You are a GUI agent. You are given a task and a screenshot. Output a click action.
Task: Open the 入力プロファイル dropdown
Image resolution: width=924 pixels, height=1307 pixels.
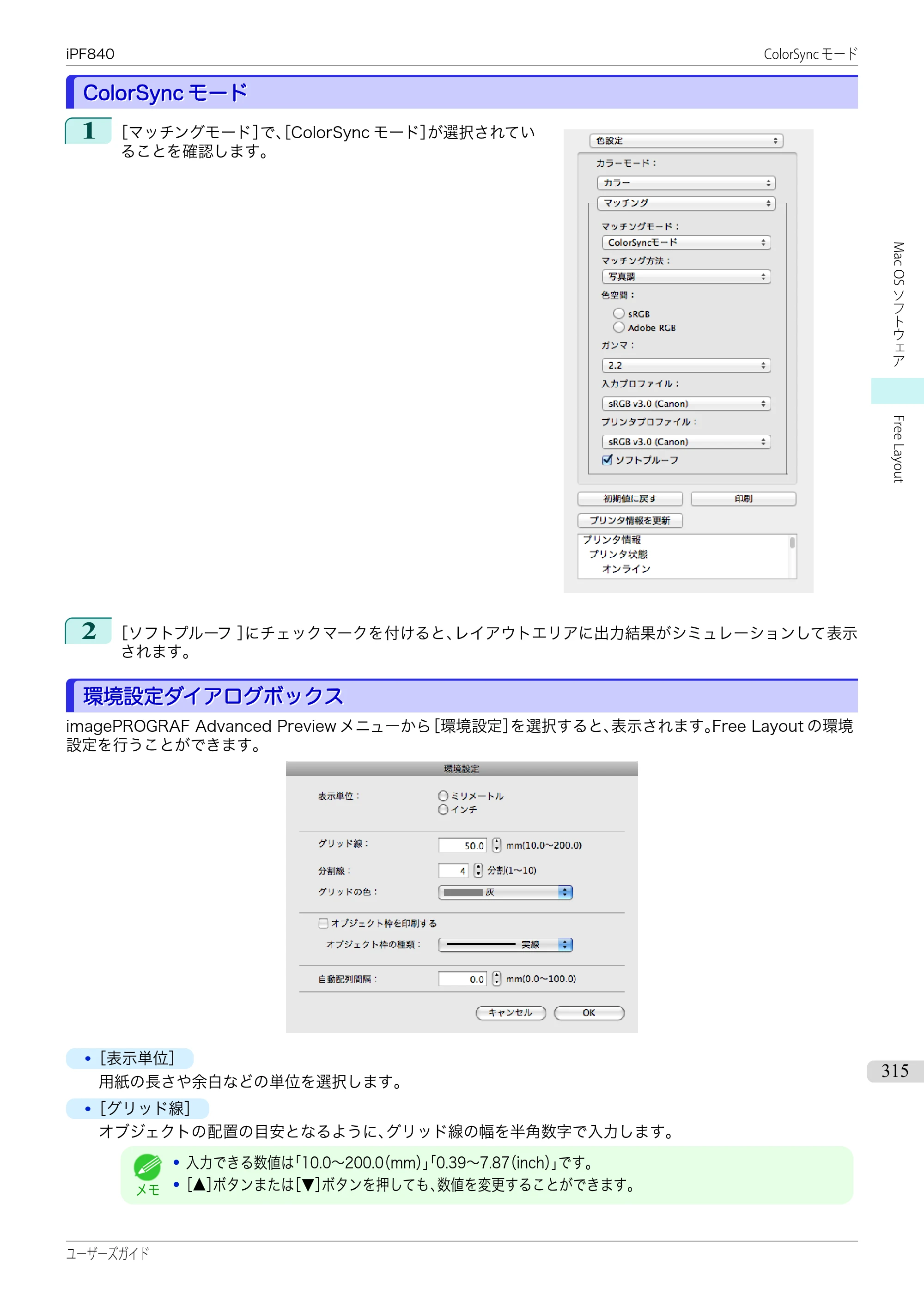[686, 404]
